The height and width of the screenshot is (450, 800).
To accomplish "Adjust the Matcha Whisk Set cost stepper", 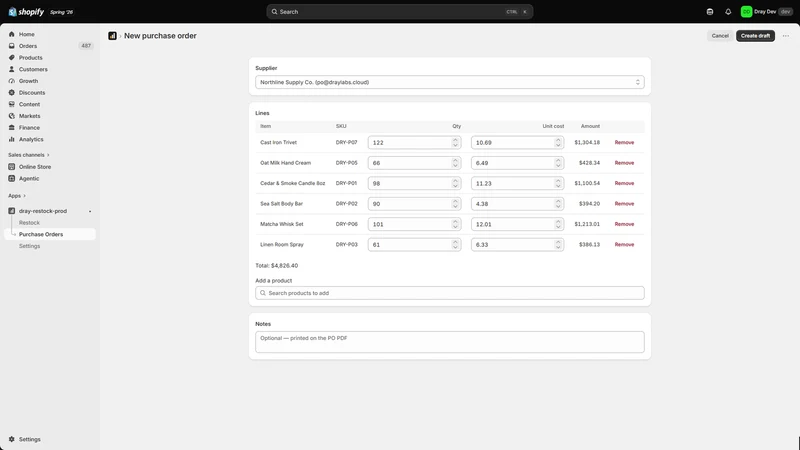I will point(558,224).
